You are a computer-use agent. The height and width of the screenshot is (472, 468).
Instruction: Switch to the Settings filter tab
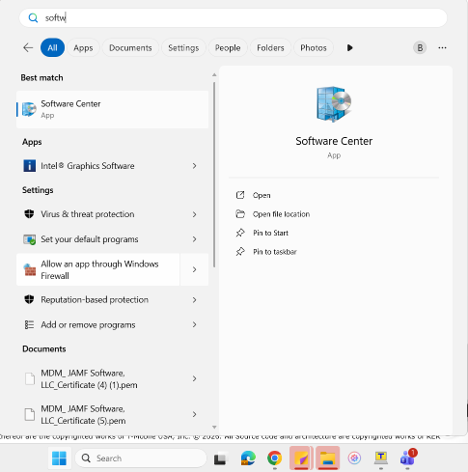(x=183, y=48)
